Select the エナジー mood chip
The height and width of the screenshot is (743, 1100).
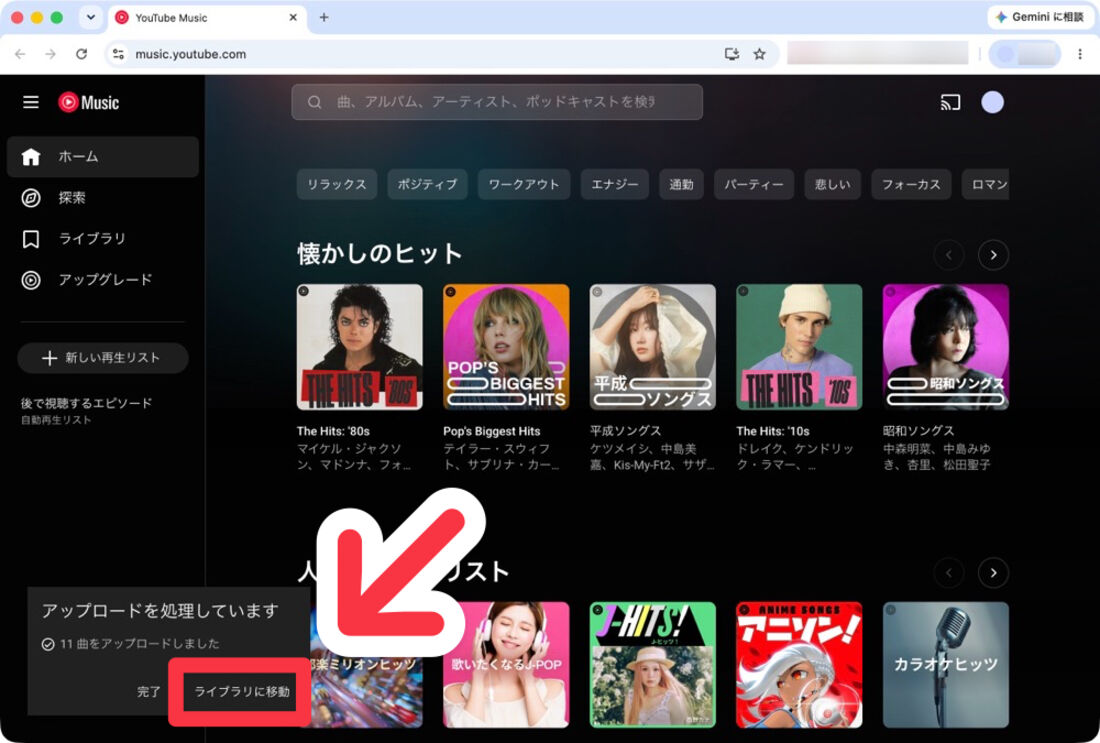(615, 185)
